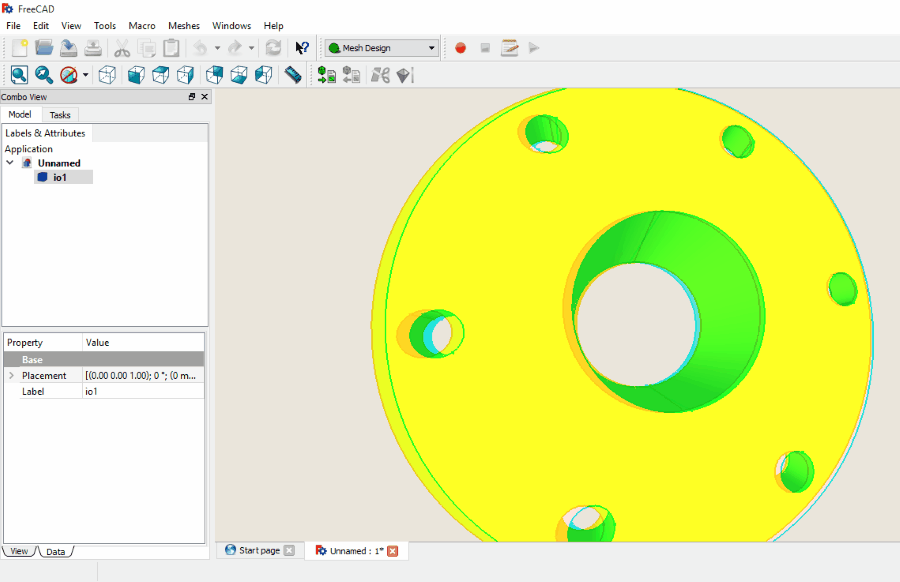The width and height of the screenshot is (900, 582).
Task: Open the Meshes menu
Action: point(184,25)
